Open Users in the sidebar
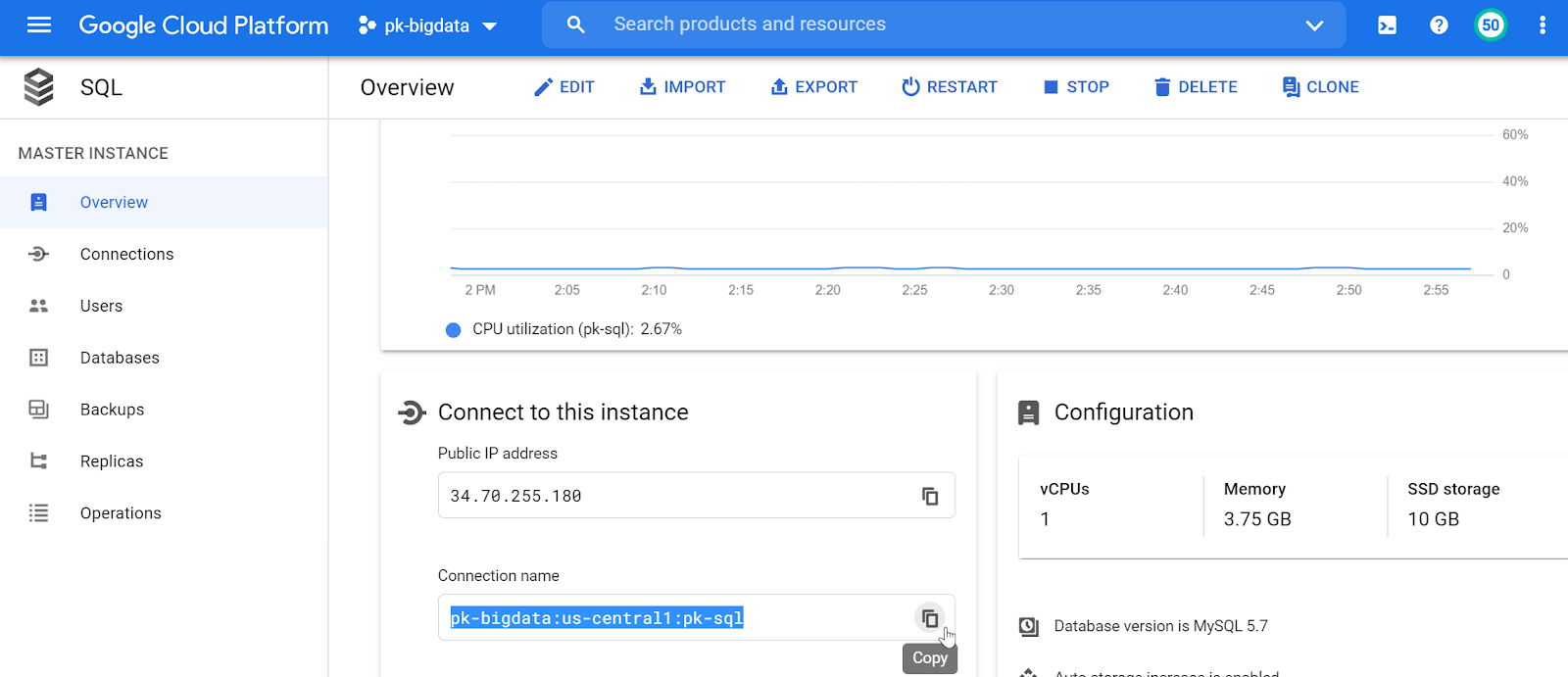 (164, 306)
